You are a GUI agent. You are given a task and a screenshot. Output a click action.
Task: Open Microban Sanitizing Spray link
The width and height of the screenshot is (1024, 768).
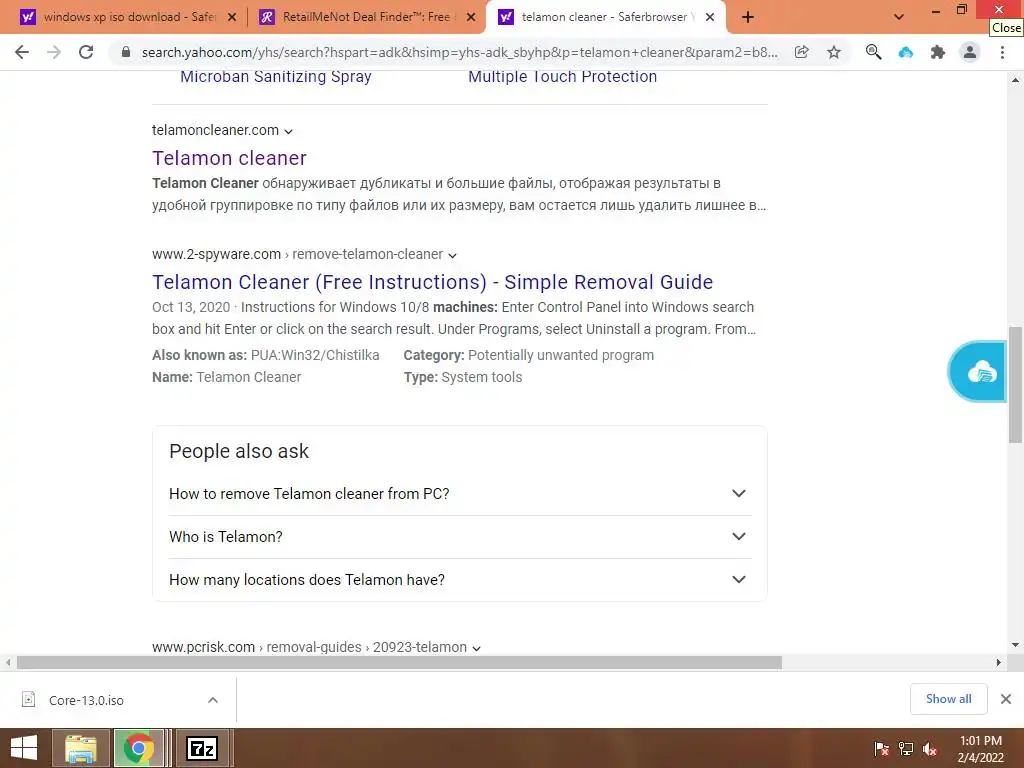(276, 76)
